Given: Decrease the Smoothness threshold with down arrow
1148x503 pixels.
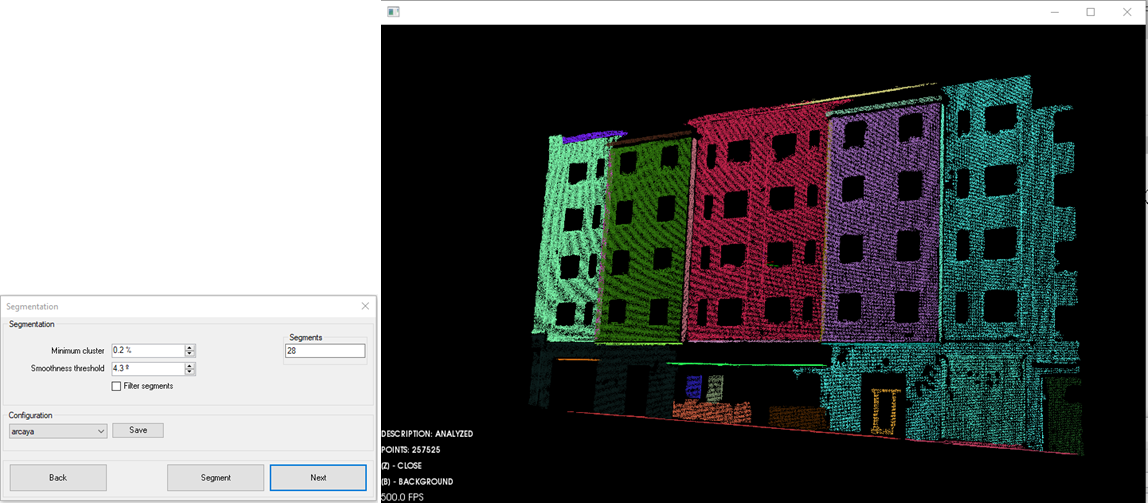Looking at the screenshot, I should pyautogui.click(x=190, y=373).
